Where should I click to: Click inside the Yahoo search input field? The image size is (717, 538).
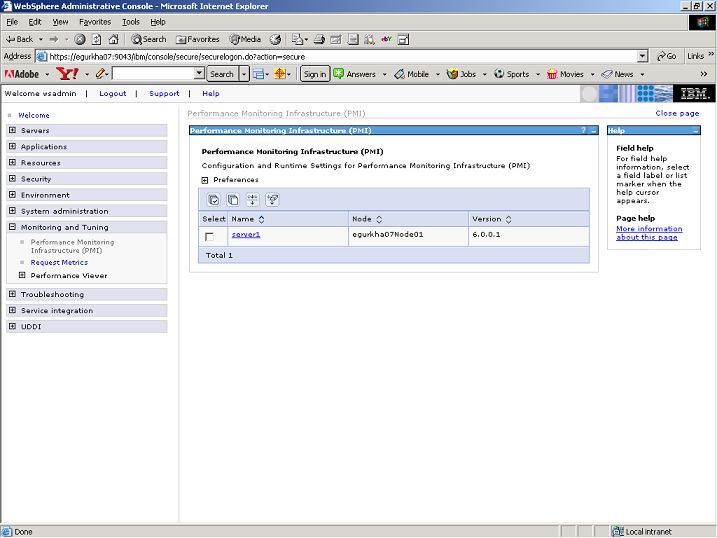[153, 73]
